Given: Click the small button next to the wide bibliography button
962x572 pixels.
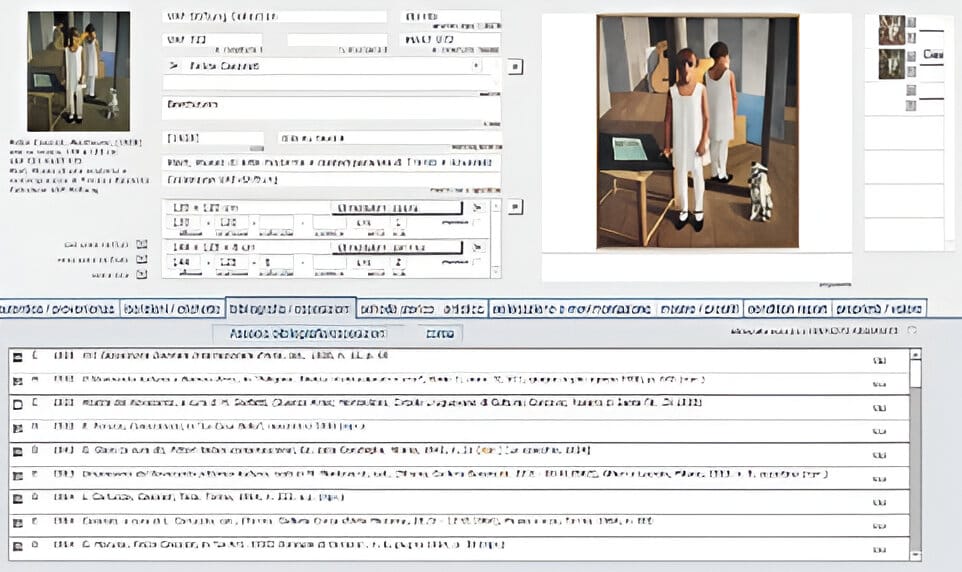Looking at the screenshot, I should coord(440,333).
